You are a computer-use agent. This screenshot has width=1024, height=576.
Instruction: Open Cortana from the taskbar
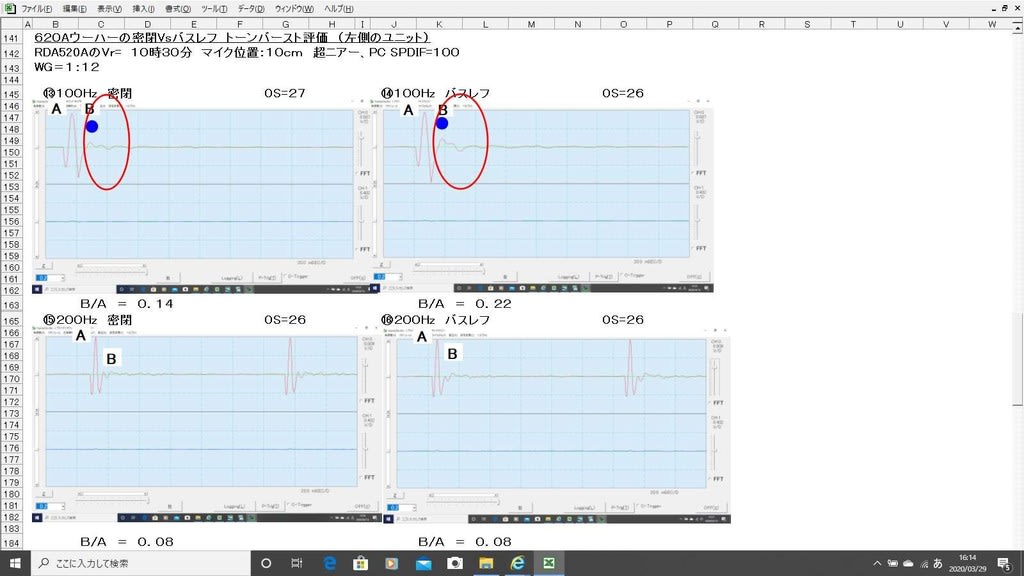tap(266, 563)
